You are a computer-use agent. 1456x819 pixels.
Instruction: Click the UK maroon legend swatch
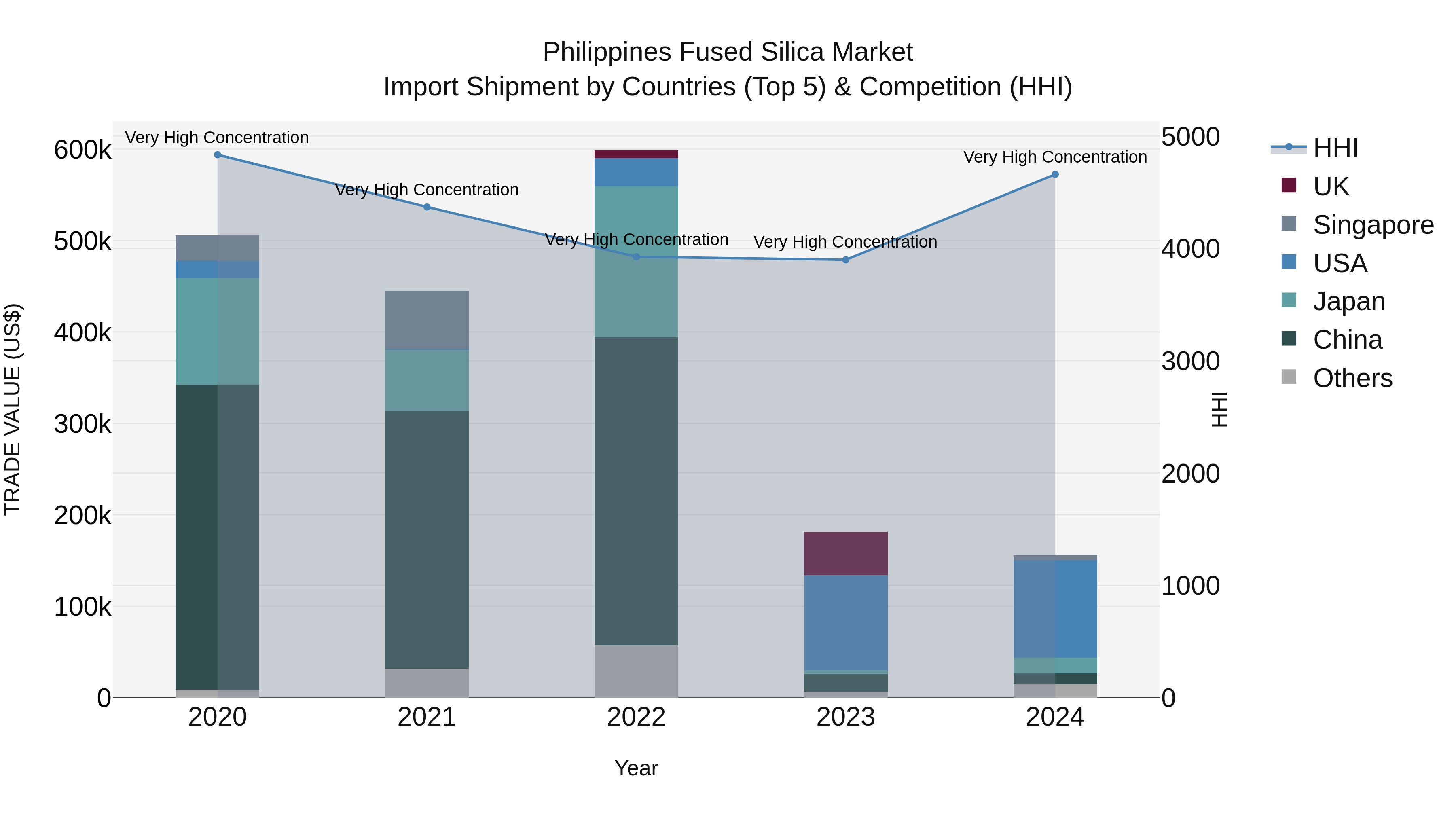tap(1289, 185)
